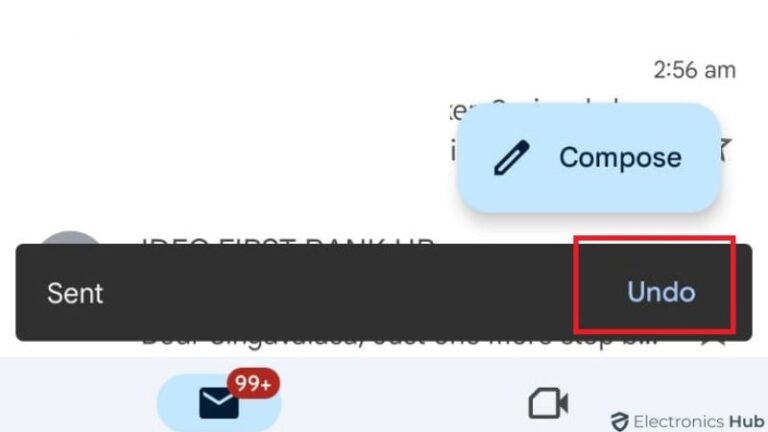Click the Electronics Hub watermark text
This screenshot has height=432, width=768.
click(x=698, y=421)
